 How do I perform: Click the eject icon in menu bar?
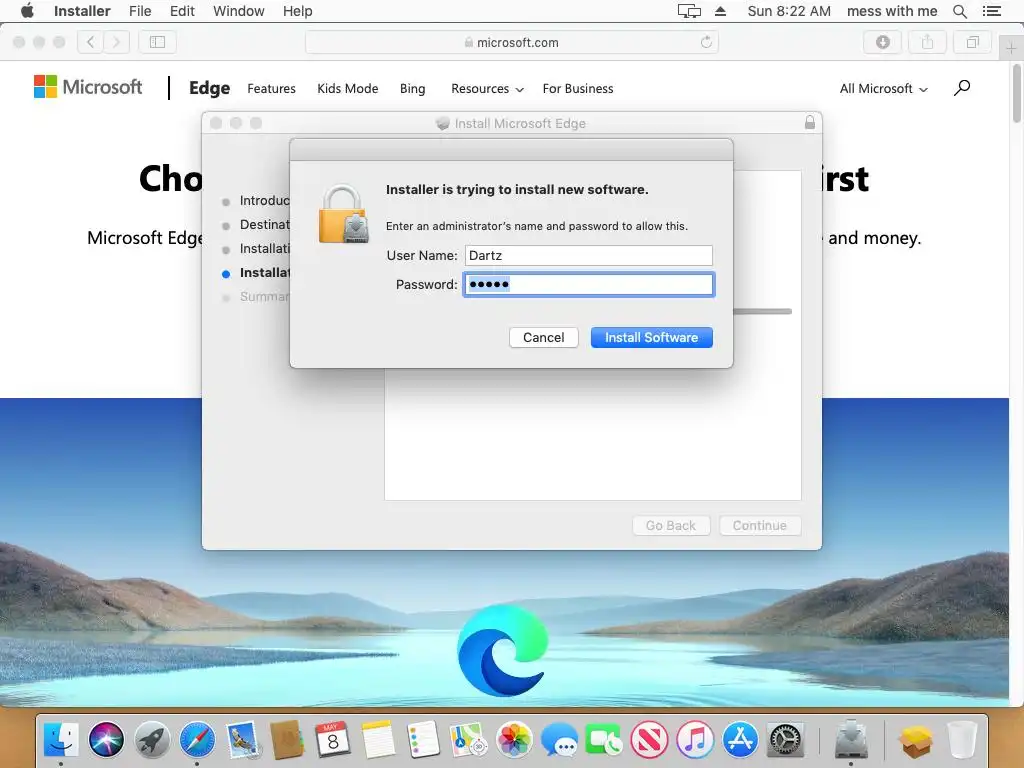click(x=720, y=11)
